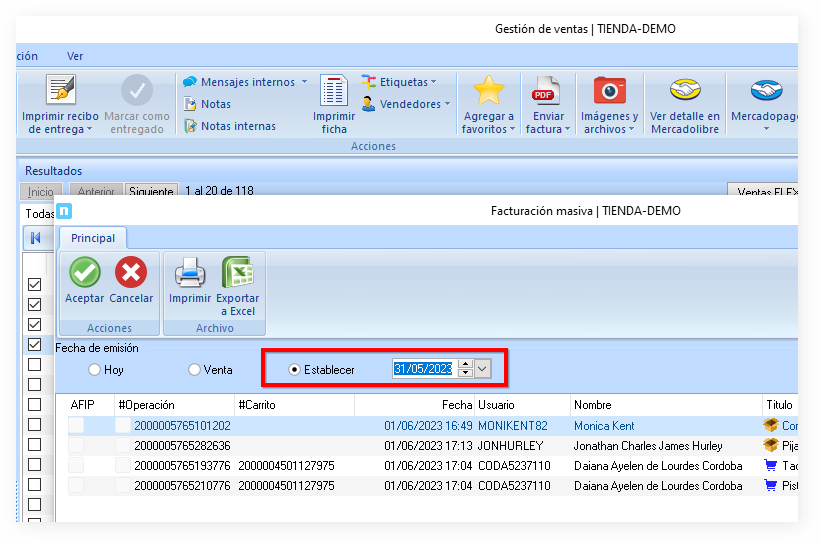Screen dimensions: 820x544
Task: Select the Hoy radio button
Action: 95,370
